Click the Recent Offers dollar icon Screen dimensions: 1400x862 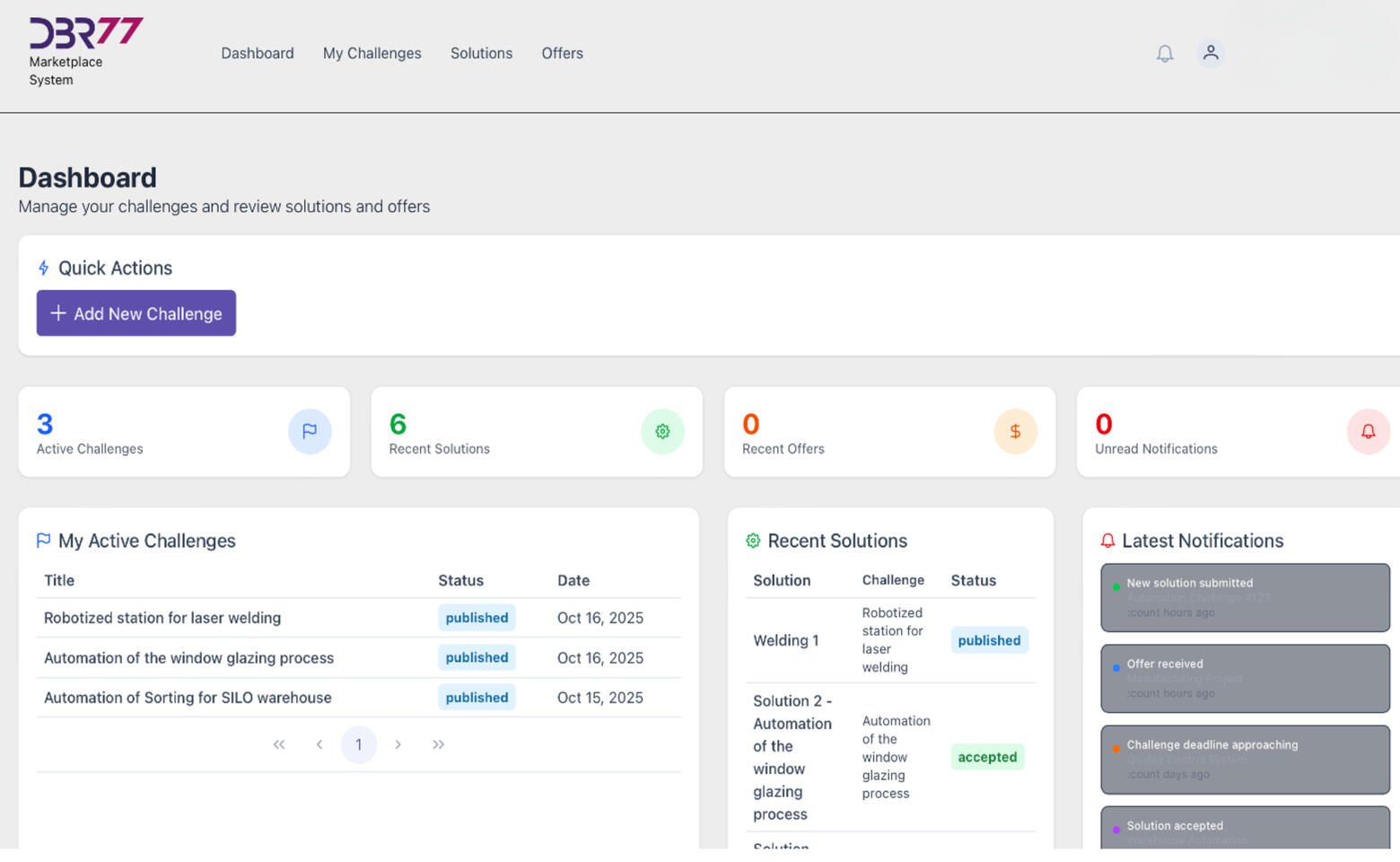pos(1015,432)
